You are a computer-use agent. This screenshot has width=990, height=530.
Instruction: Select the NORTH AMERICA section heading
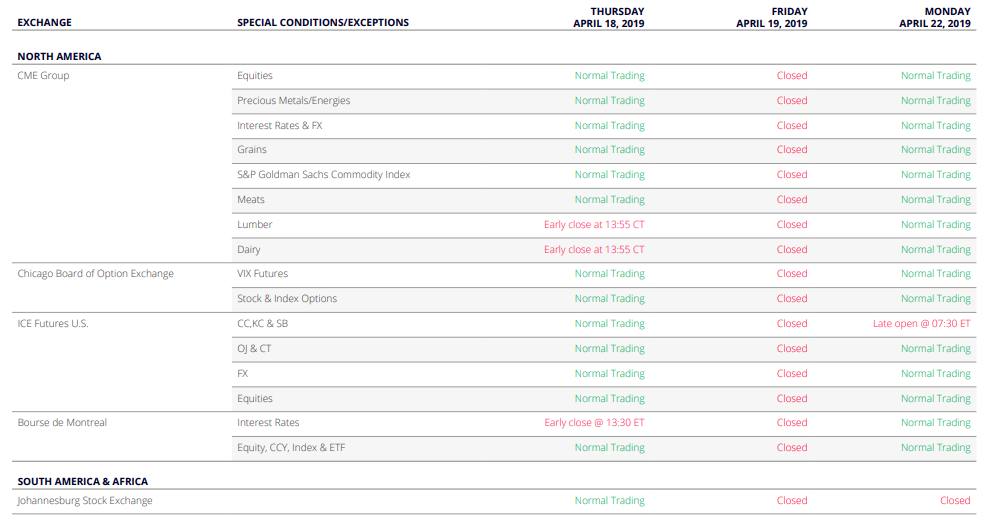point(59,56)
